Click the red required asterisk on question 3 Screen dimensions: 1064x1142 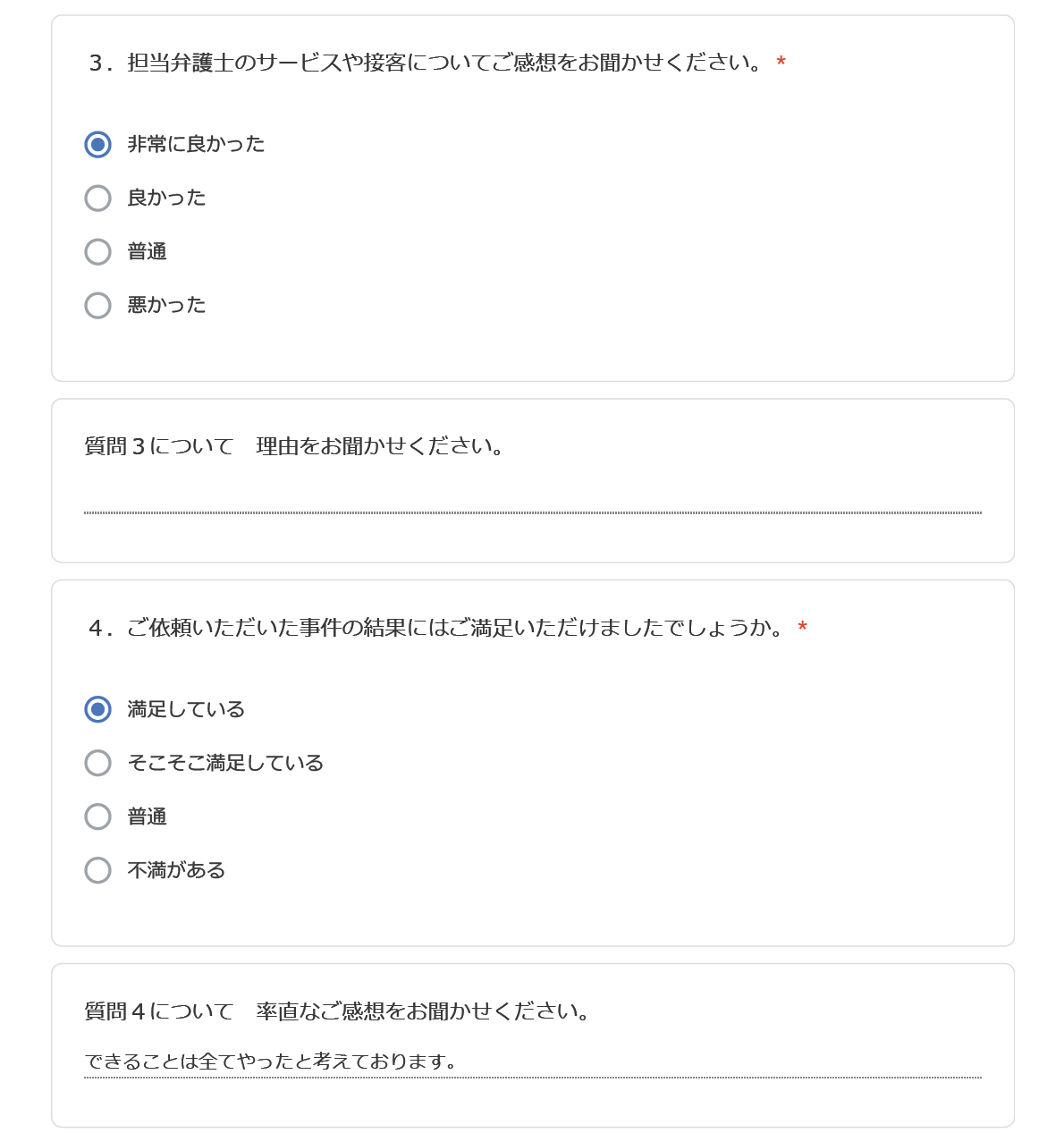tap(781, 63)
